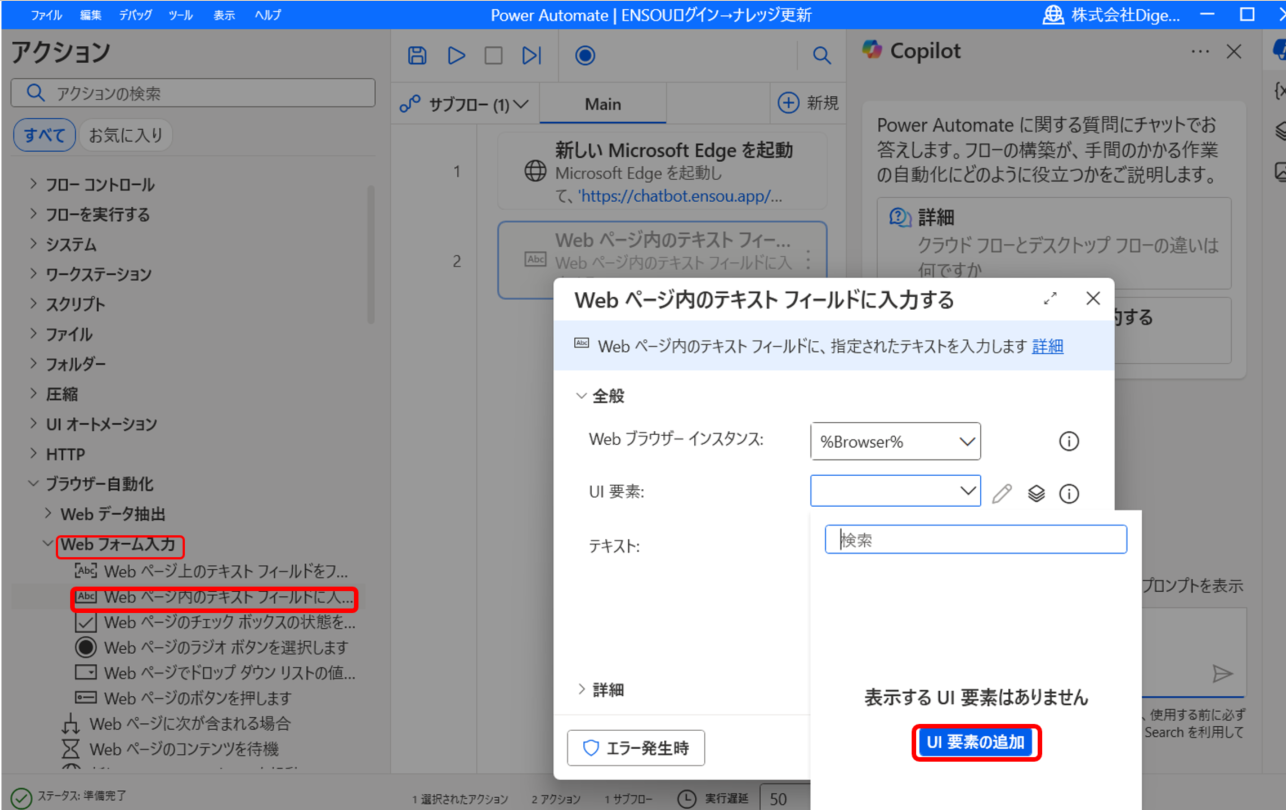Stop the flow with the square stop icon
1286x810 pixels.
pos(494,56)
